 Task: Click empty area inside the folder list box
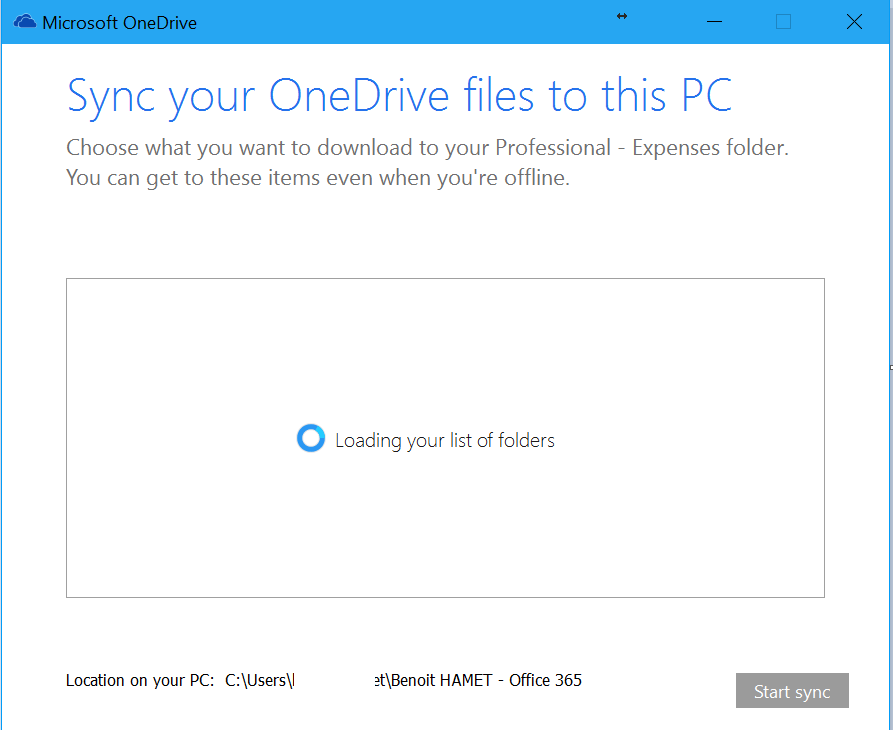point(445,340)
